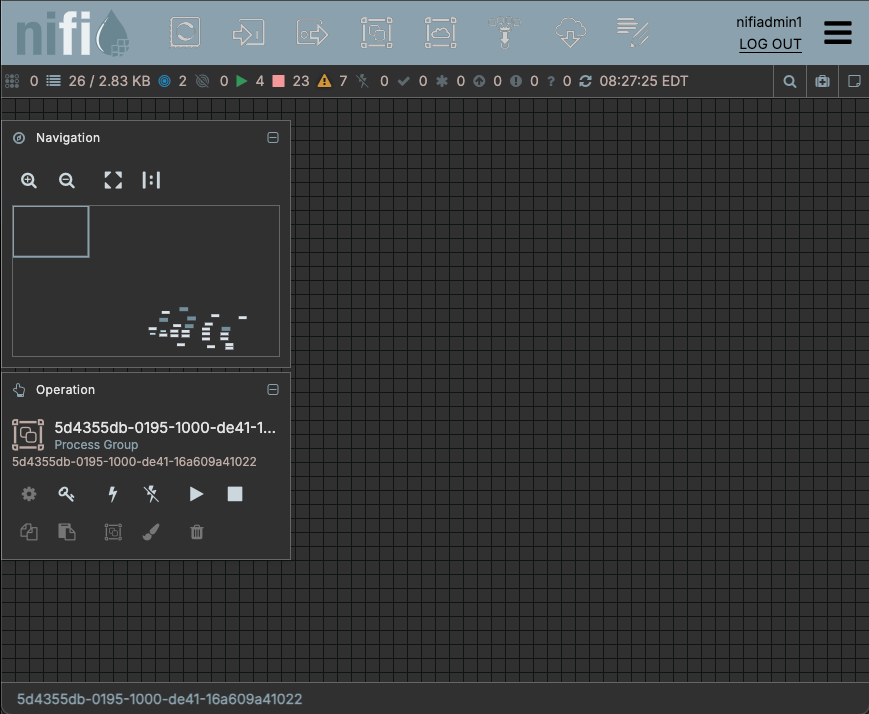Screen dimensions: 869x714
Task: Open the global hamburger menu
Action: pos(838,32)
